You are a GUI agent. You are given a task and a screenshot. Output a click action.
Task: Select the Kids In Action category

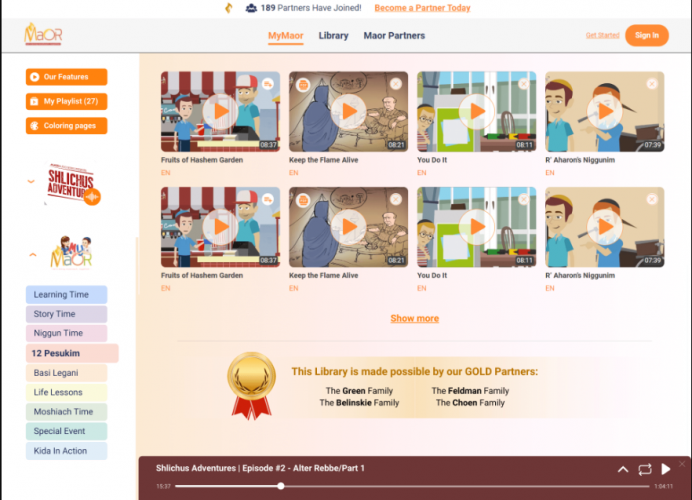pyautogui.click(x=67, y=451)
